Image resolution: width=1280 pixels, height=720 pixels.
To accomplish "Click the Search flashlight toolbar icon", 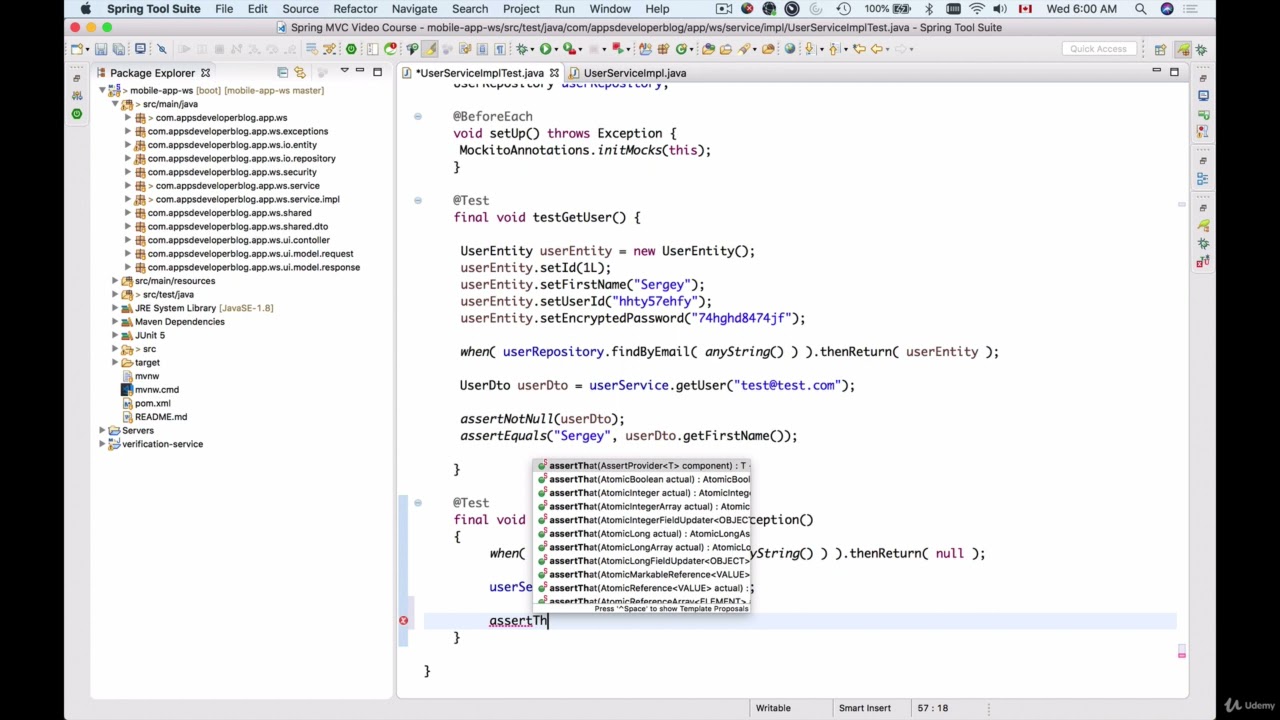I will 744,48.
